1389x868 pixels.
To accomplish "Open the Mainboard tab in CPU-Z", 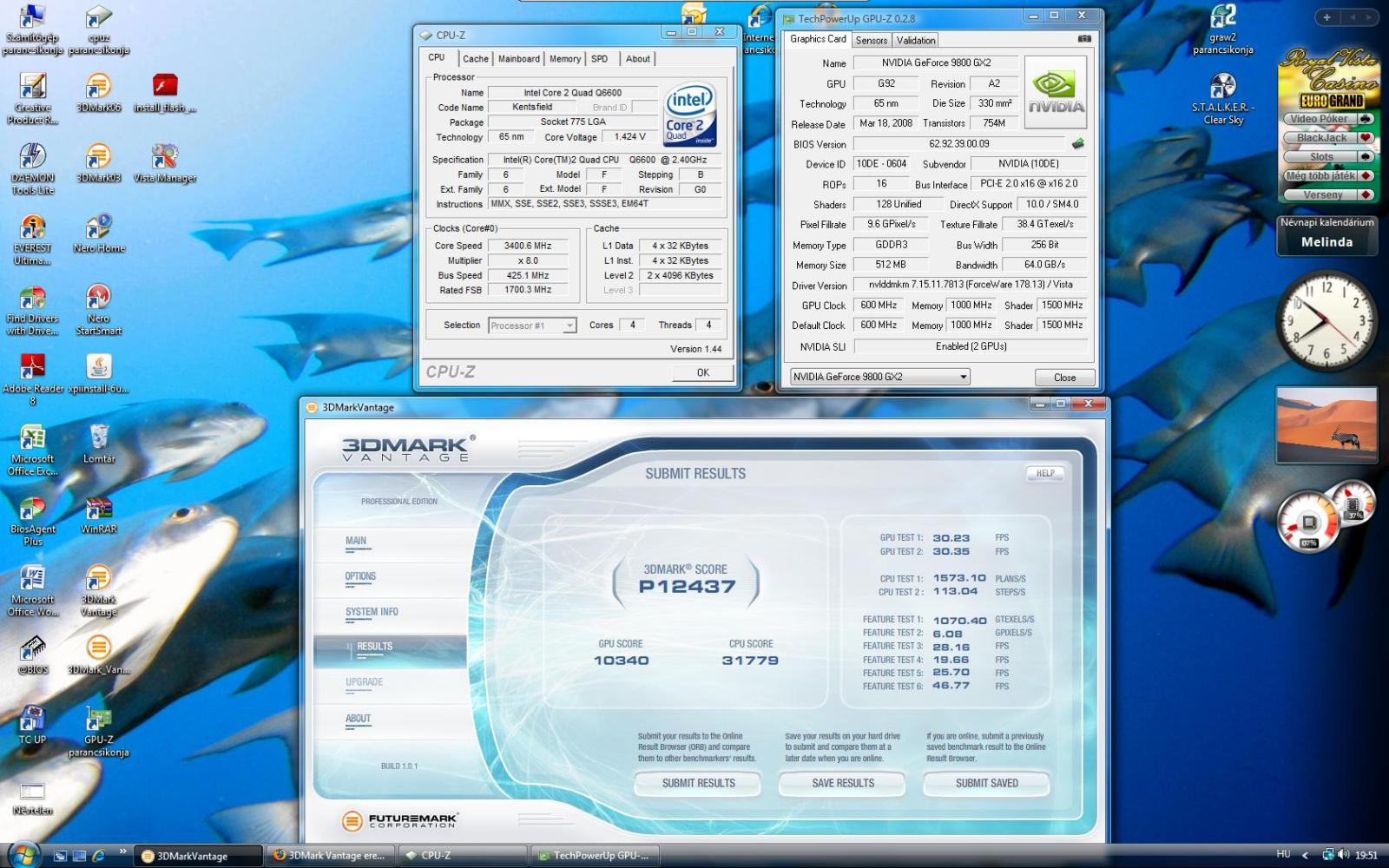I will point(519,59).
